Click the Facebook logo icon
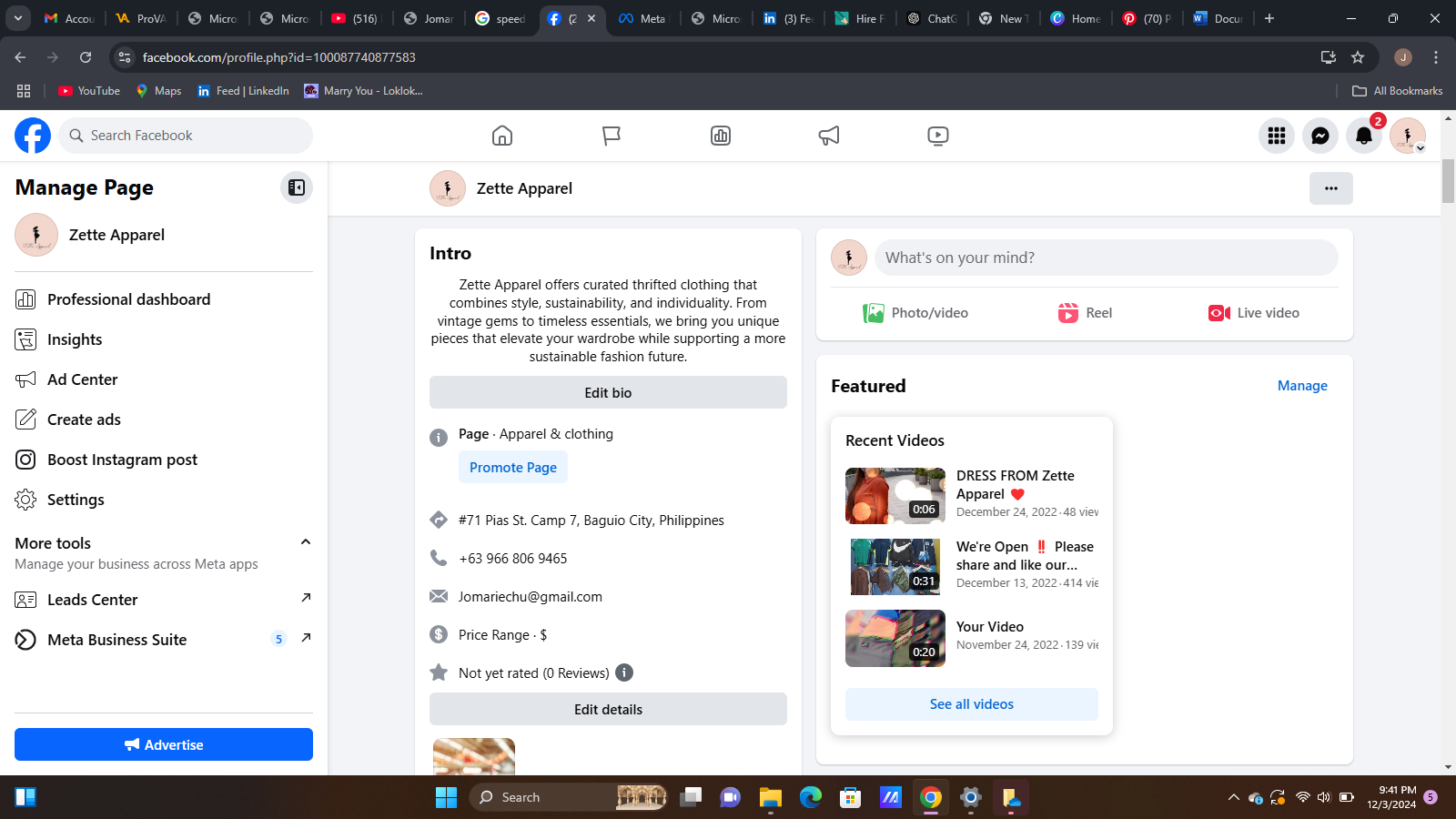The image size is (1456, 819). [x=33, y=136]
